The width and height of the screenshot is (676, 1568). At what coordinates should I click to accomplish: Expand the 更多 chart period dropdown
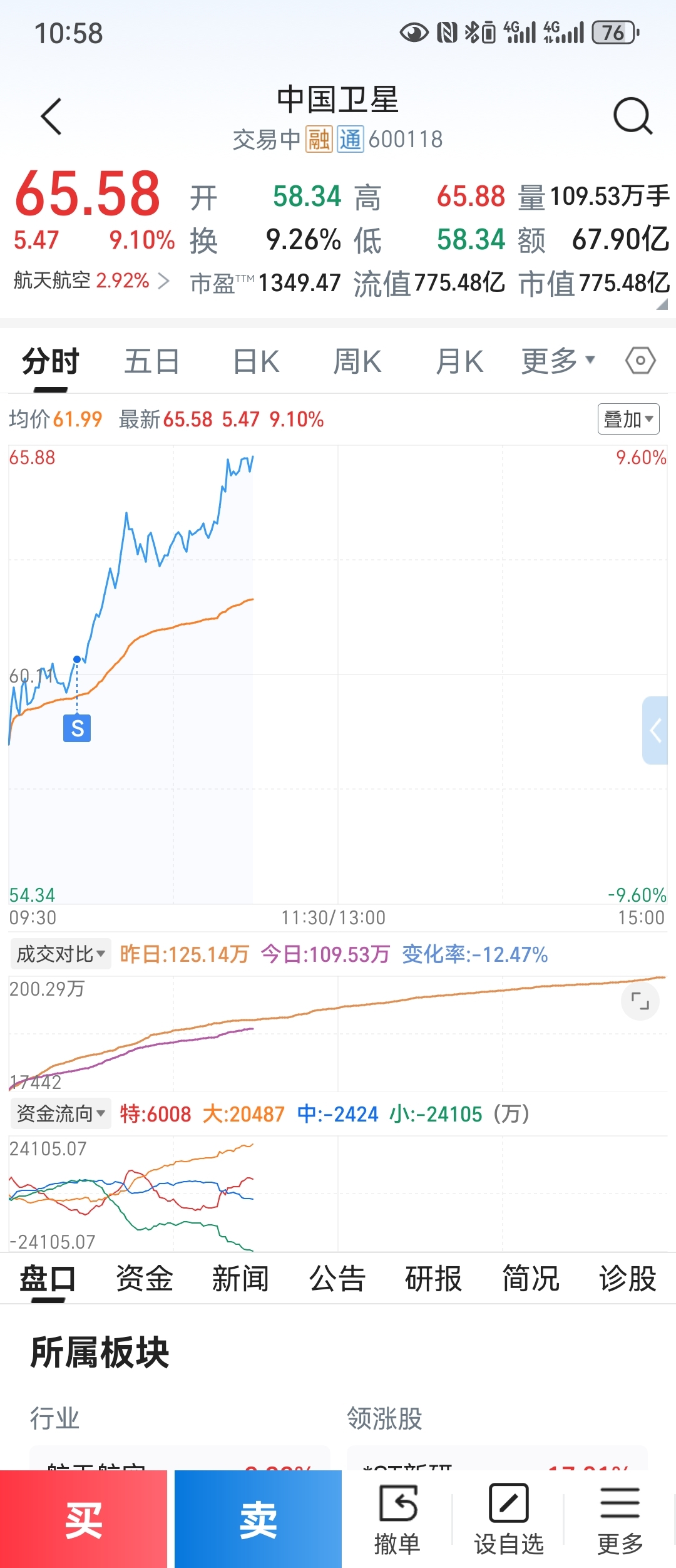(x=557, y=361)
